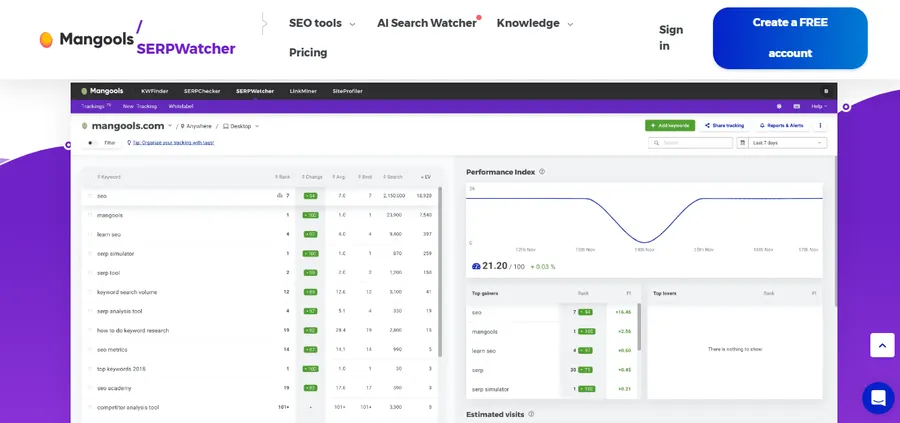Select the SERPWatcher tab
Viewport: 900px width, 423px height.
pos(255,91)
